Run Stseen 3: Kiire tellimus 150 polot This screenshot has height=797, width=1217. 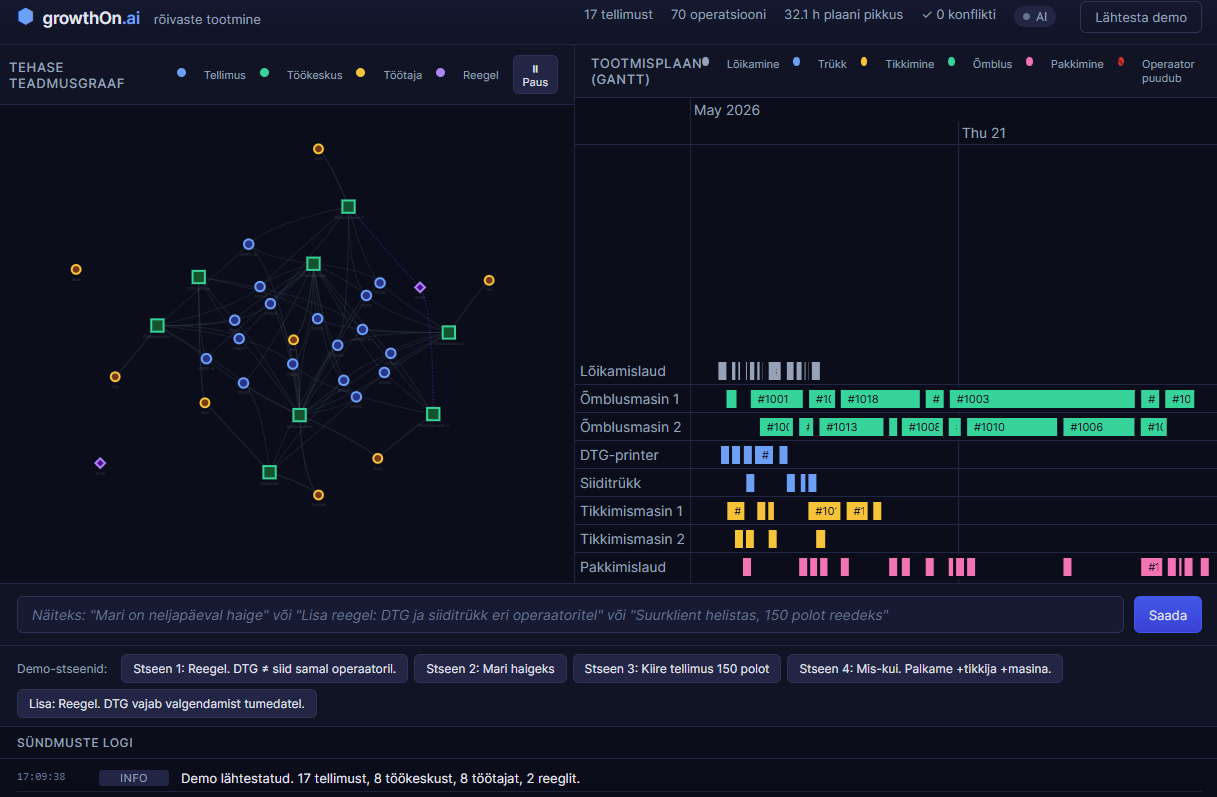click(x=677, y=669)
